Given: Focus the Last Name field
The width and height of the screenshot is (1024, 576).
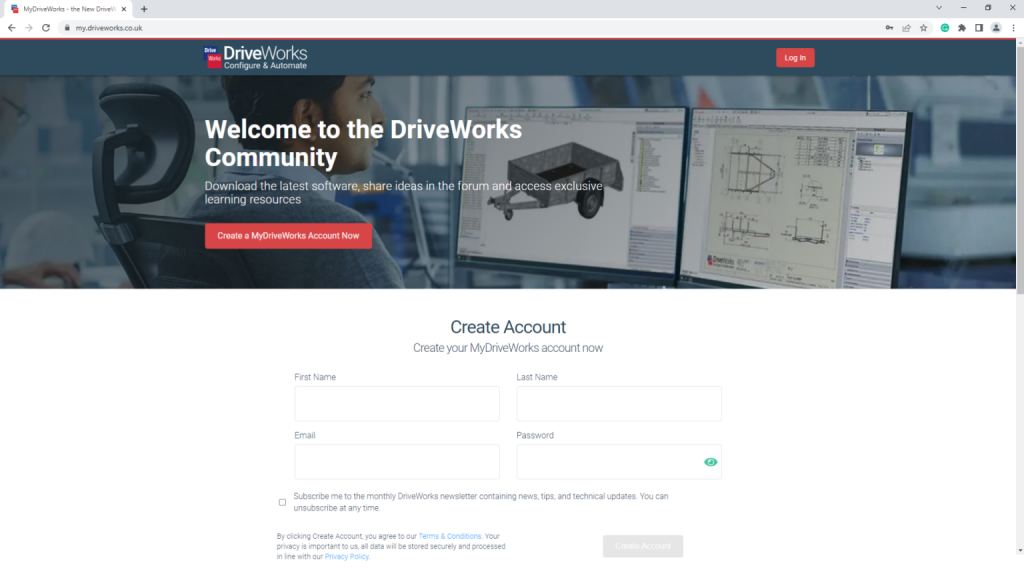Looking at the screenshot, I should pos(618,404).
